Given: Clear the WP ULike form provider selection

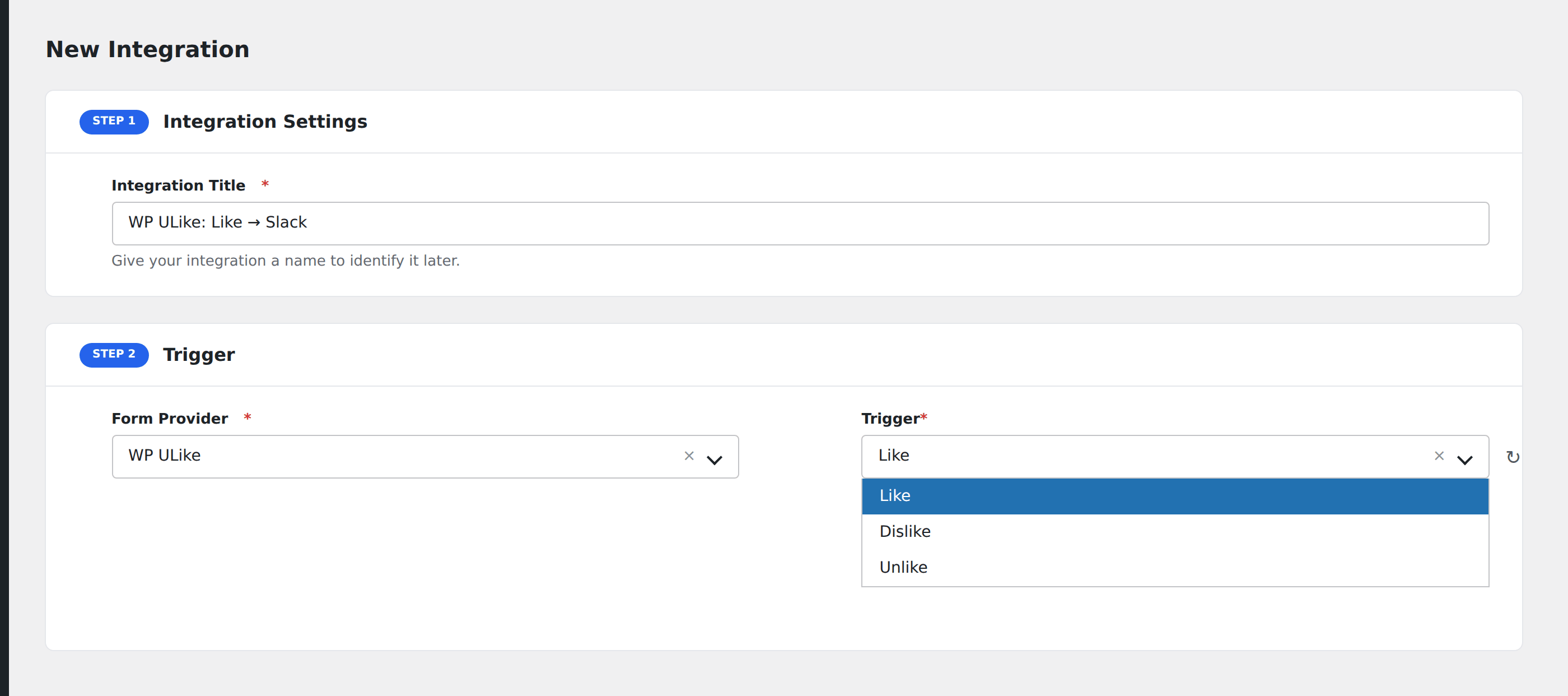Looking at the screenshot, I should point(688,456).
